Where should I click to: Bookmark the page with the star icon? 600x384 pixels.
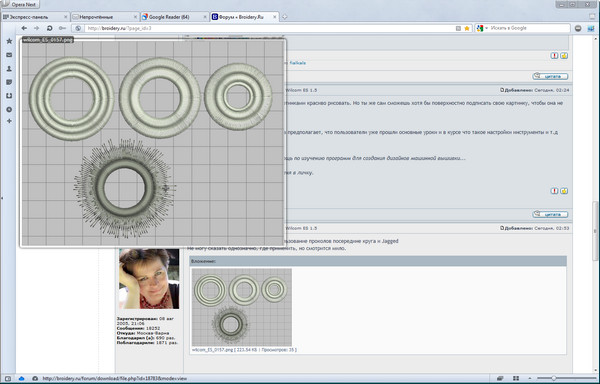[466, 28]
